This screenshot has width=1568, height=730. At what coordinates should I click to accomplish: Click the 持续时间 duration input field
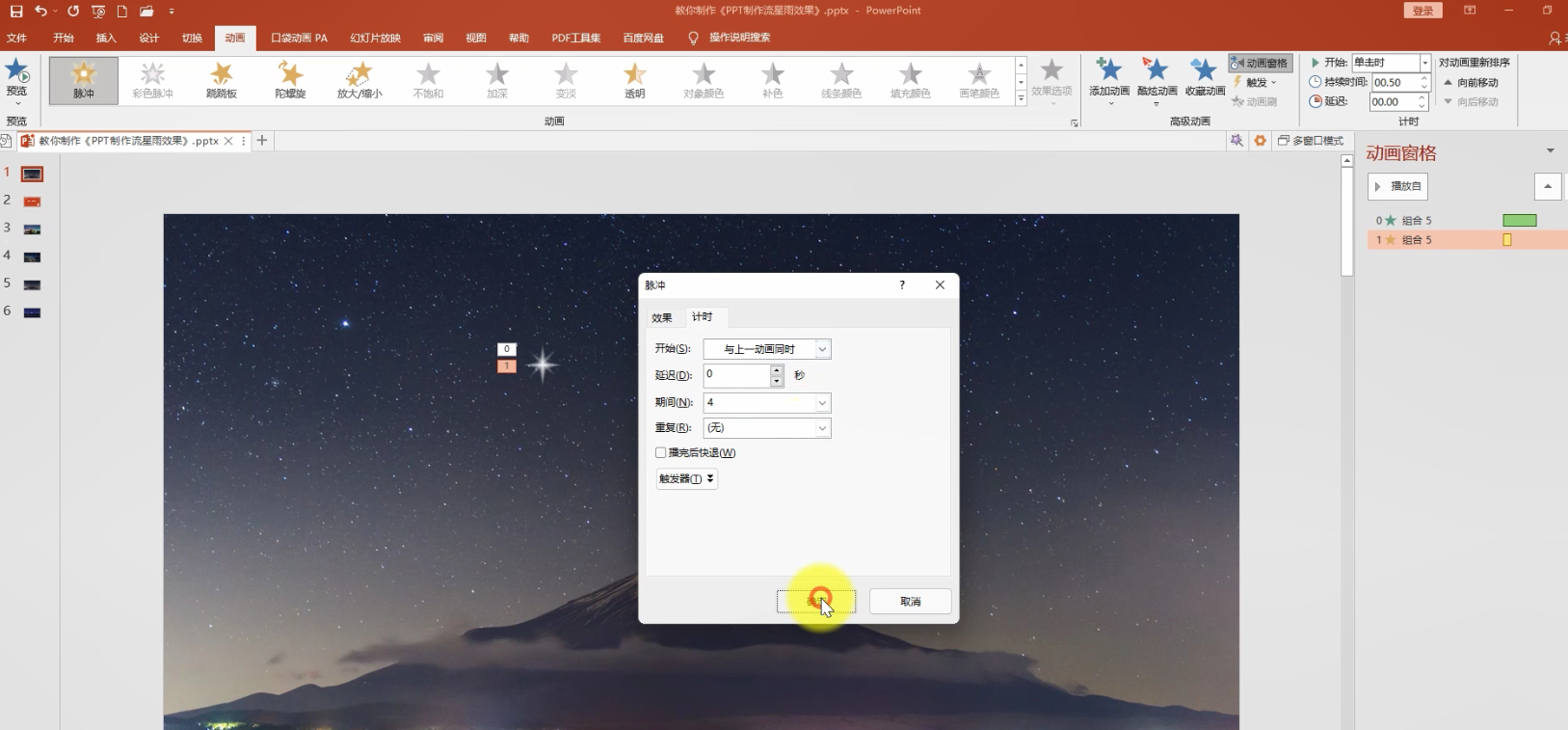coord(1395,82)
